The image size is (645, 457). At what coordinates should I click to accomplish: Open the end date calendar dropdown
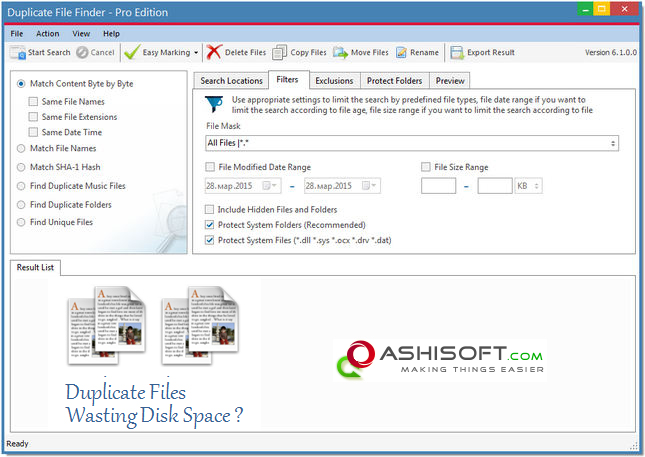[x=369, y=186]
